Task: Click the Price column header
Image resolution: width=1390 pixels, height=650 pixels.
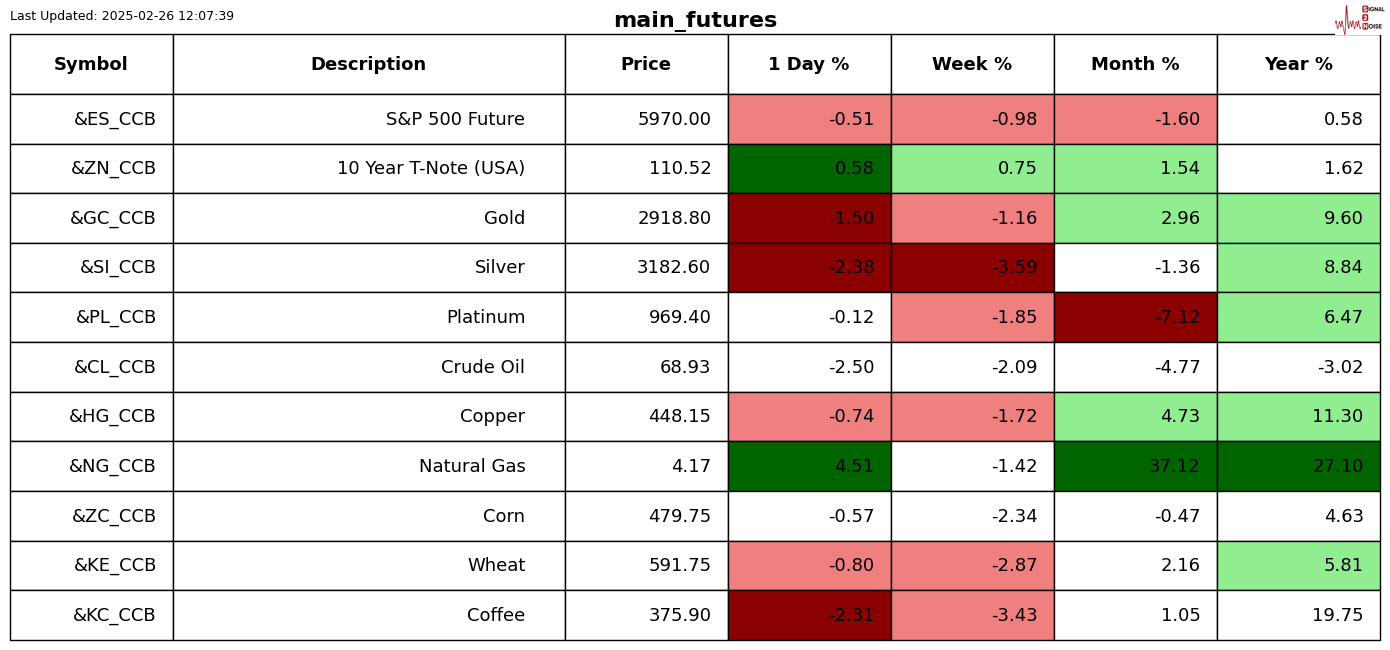Action: click(x=646, y=65)
